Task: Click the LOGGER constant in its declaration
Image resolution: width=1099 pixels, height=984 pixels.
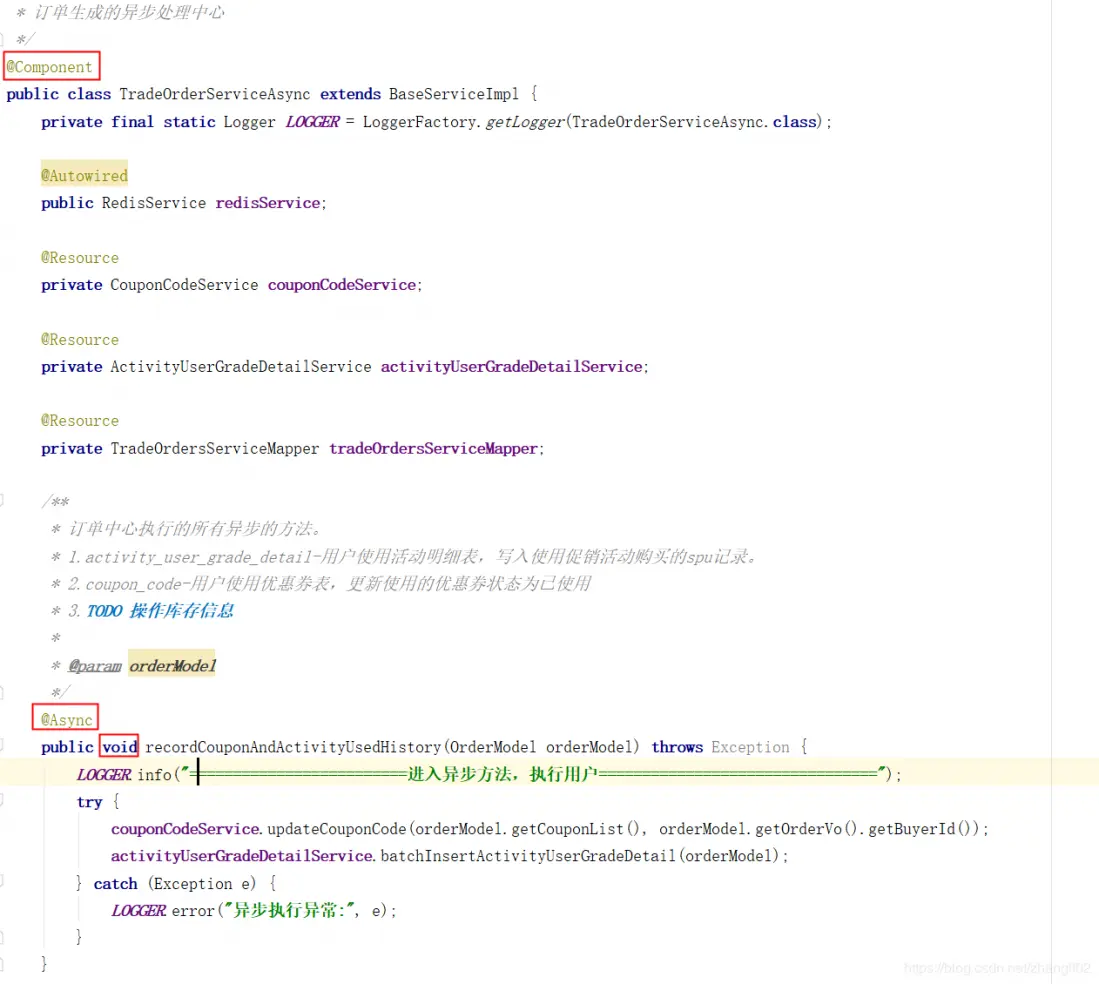Action: pyautogui.click(x=313, y=122)
